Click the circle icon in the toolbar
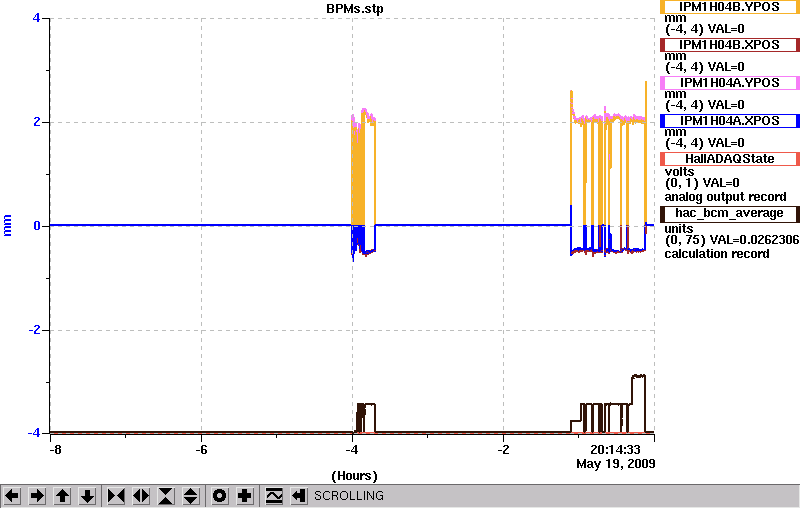The width and height of the screenshot is (800, 508). click(x=220, y=496)
